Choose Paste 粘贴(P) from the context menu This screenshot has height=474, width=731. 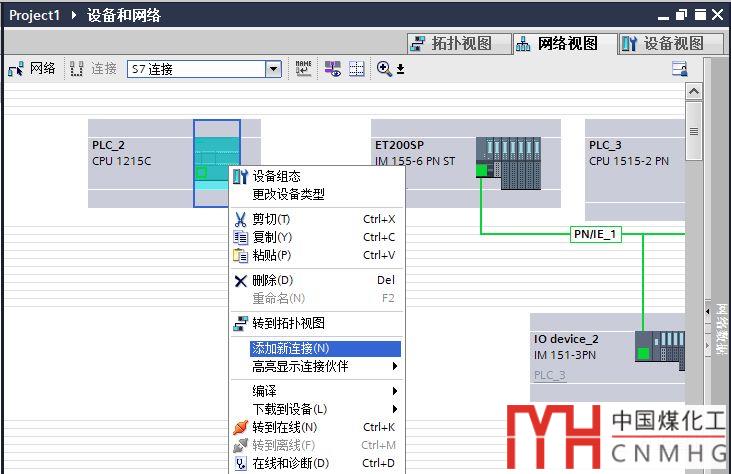[317, 255]
